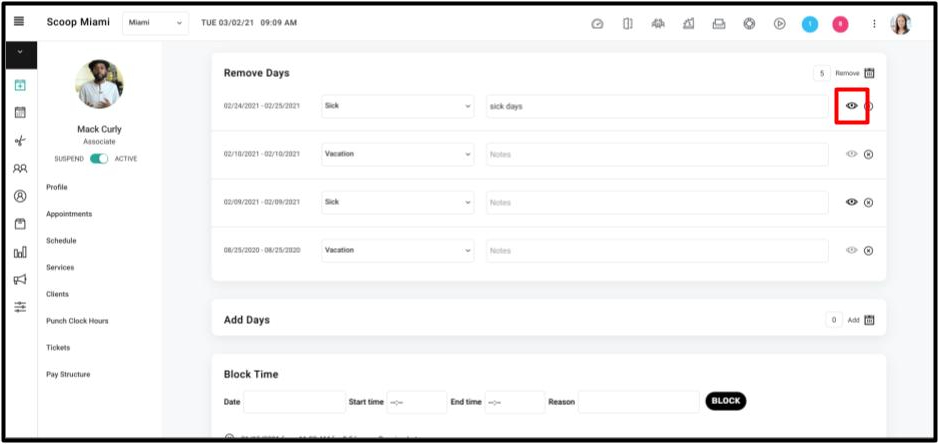This screenshot has height=444, width=938.
Task: Click Mack Curly's profile photo
Action: point(99,84)
